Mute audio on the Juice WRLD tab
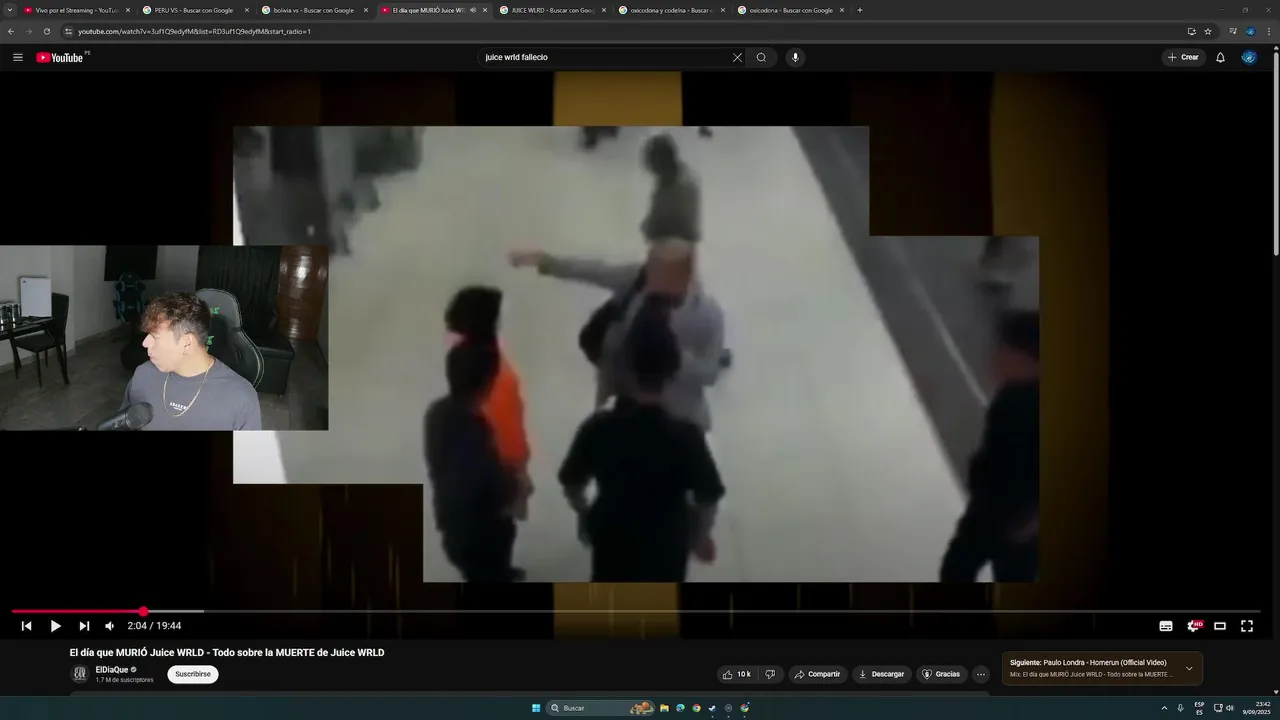The height and width of the screenshot is (720, 1280). [x=473, y=10]
